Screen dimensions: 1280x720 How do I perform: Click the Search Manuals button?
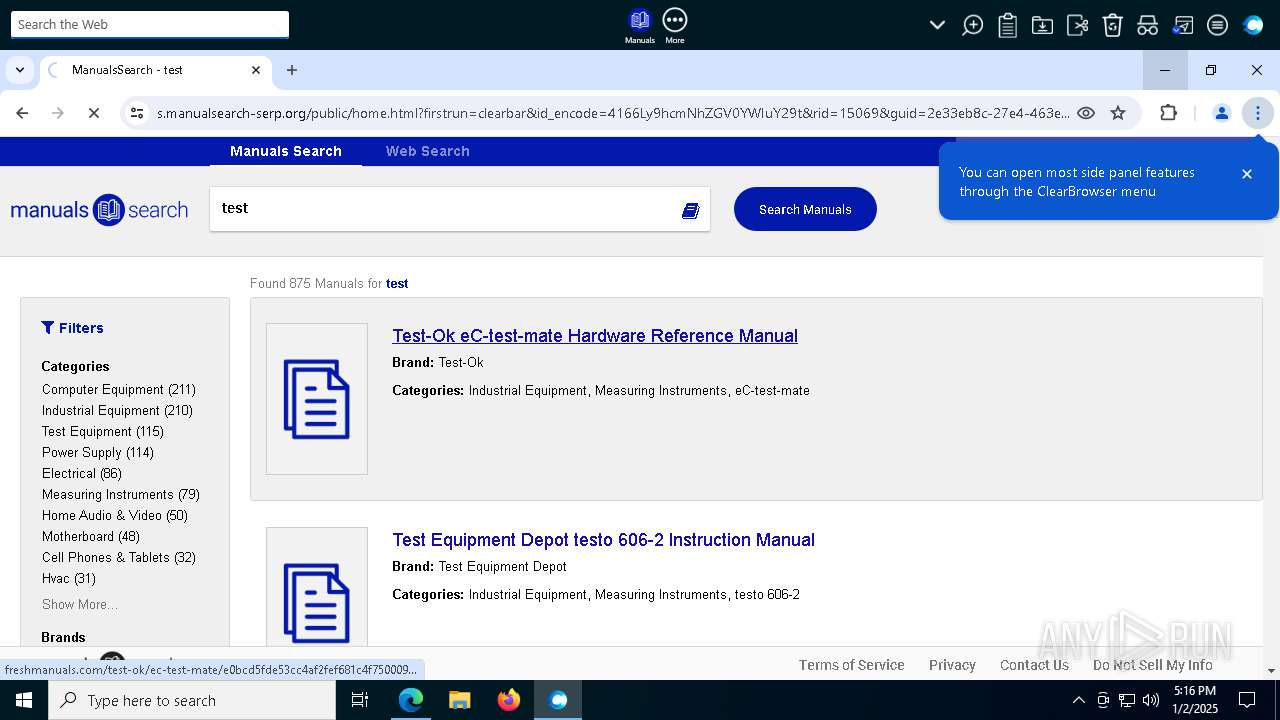coord(805,209)
